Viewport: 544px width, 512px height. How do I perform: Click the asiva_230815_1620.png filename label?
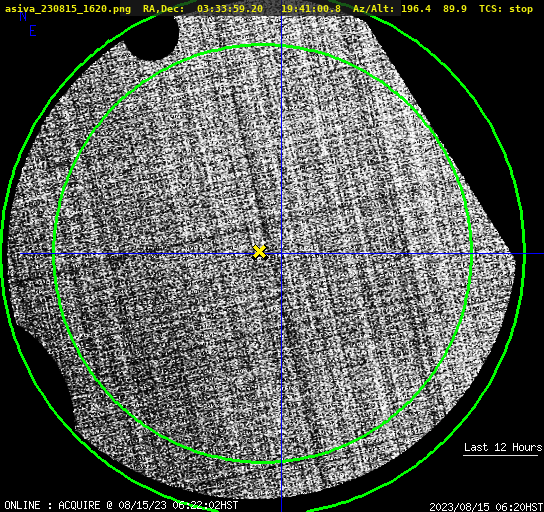point(68,9)
